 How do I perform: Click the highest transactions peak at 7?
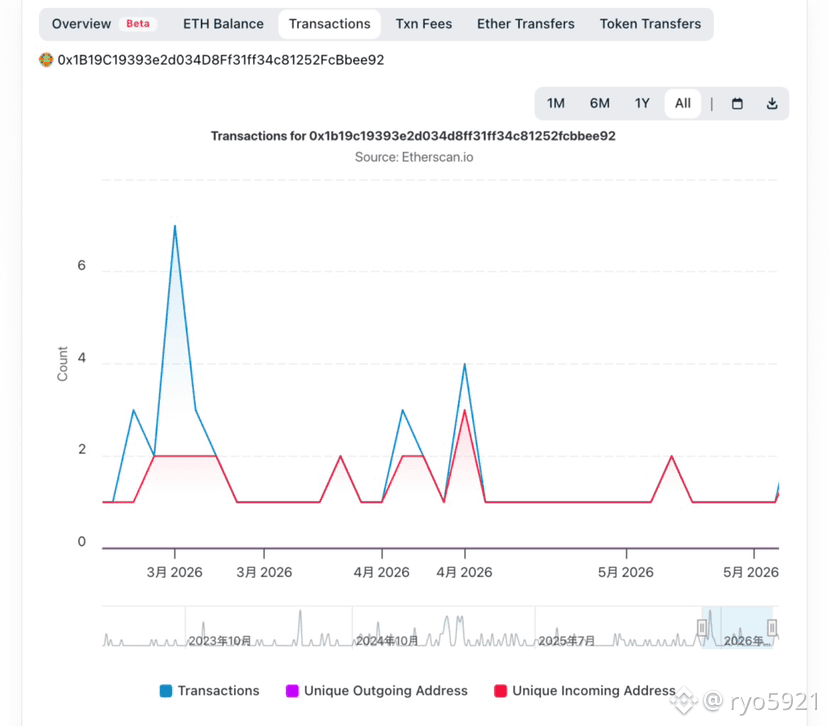pyautogui.click(x=175, y=226)
